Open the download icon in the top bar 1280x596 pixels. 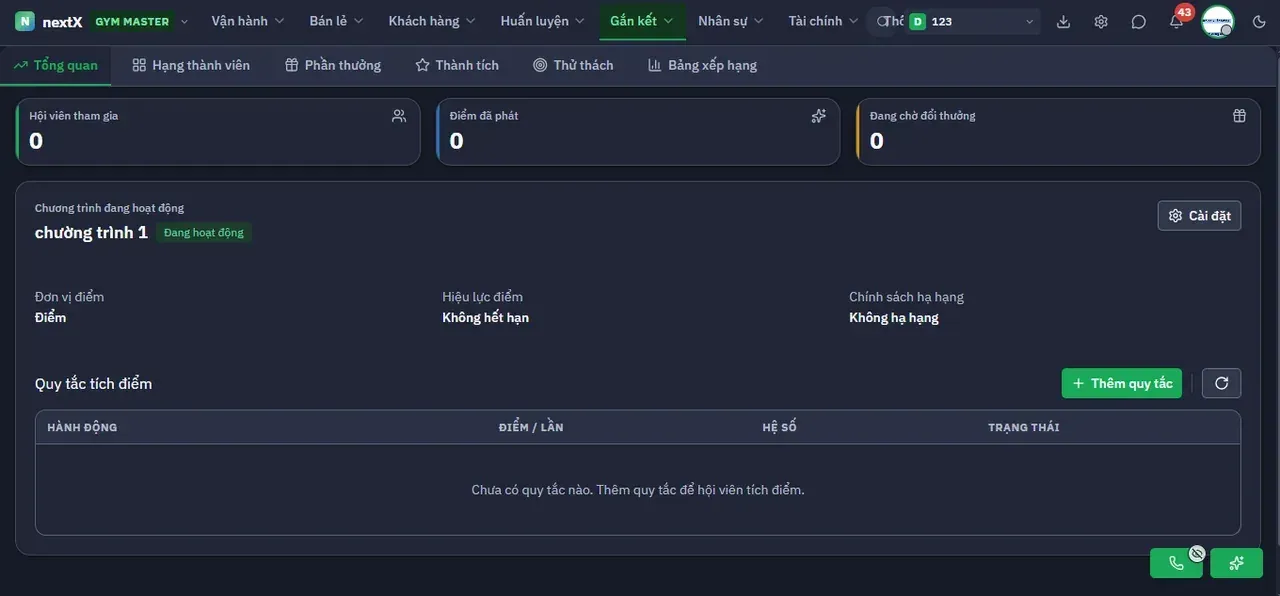(x=1063, y=21)
